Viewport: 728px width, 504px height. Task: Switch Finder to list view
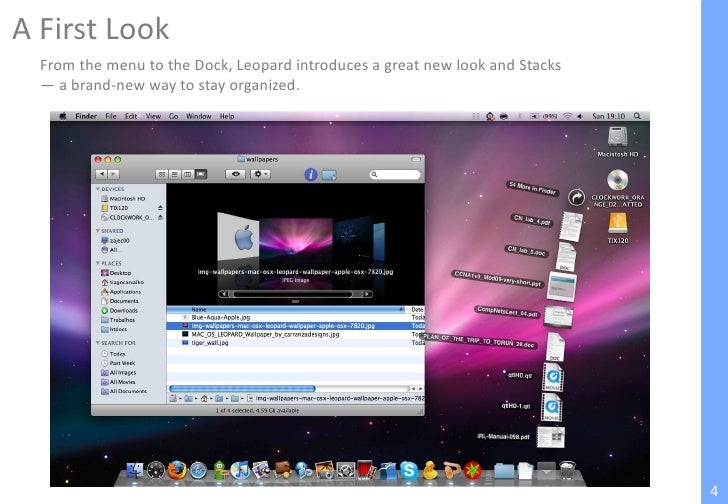pos(175,174)
